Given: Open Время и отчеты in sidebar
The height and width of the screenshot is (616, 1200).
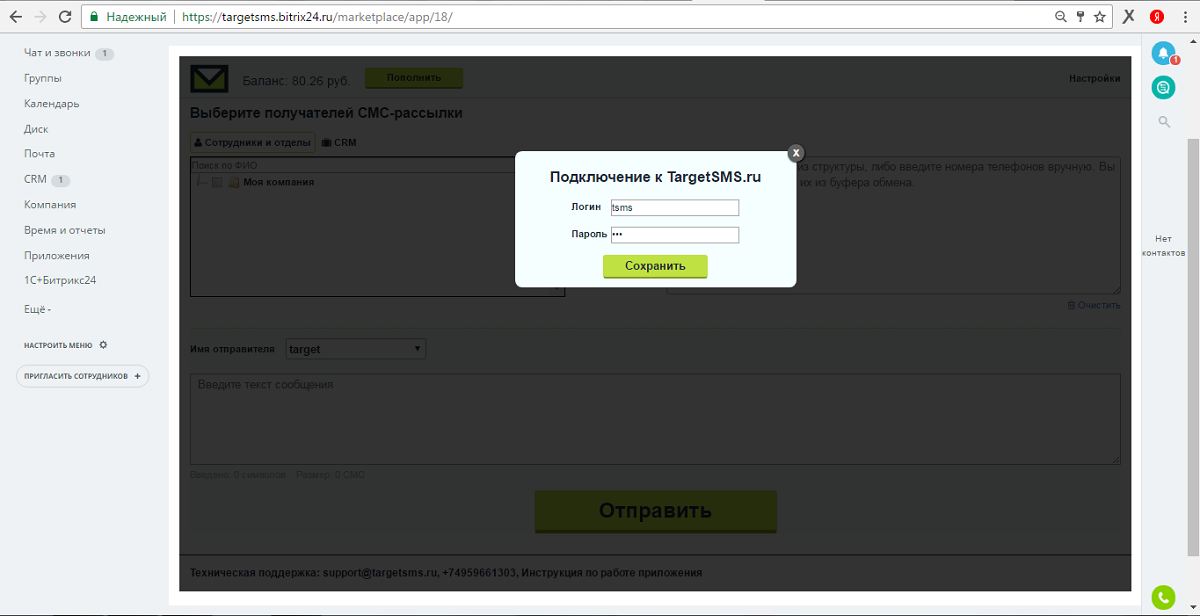Looking at the screenshot, I should point(65,230).
